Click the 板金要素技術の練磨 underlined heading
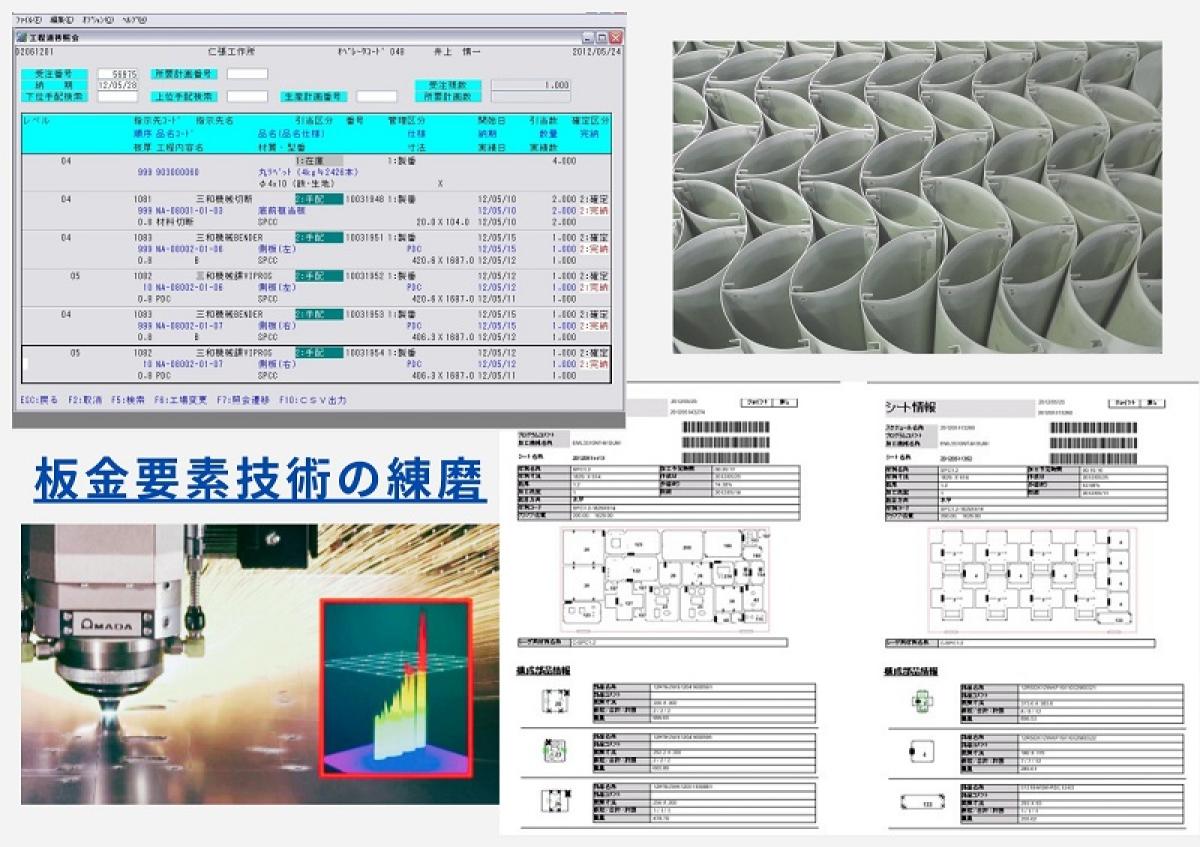 pos(259,481)
